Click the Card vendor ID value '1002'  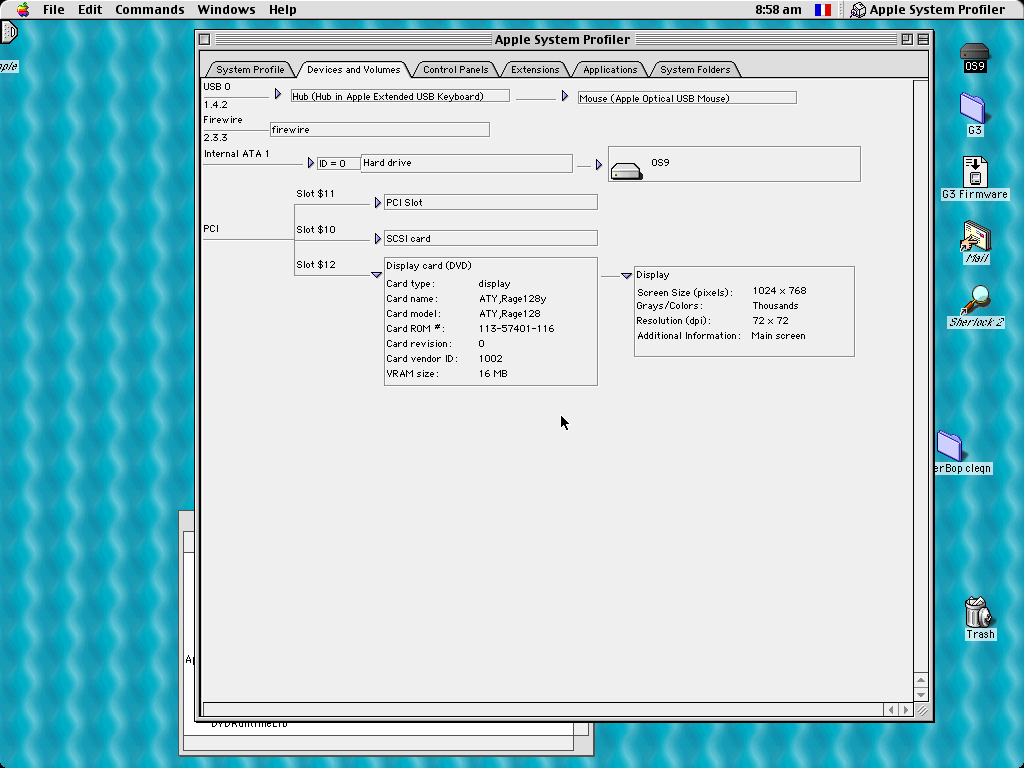(x=490, y=359)
